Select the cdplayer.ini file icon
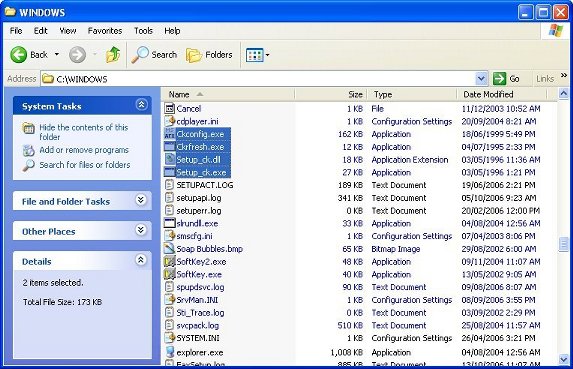 click(170, 121)
